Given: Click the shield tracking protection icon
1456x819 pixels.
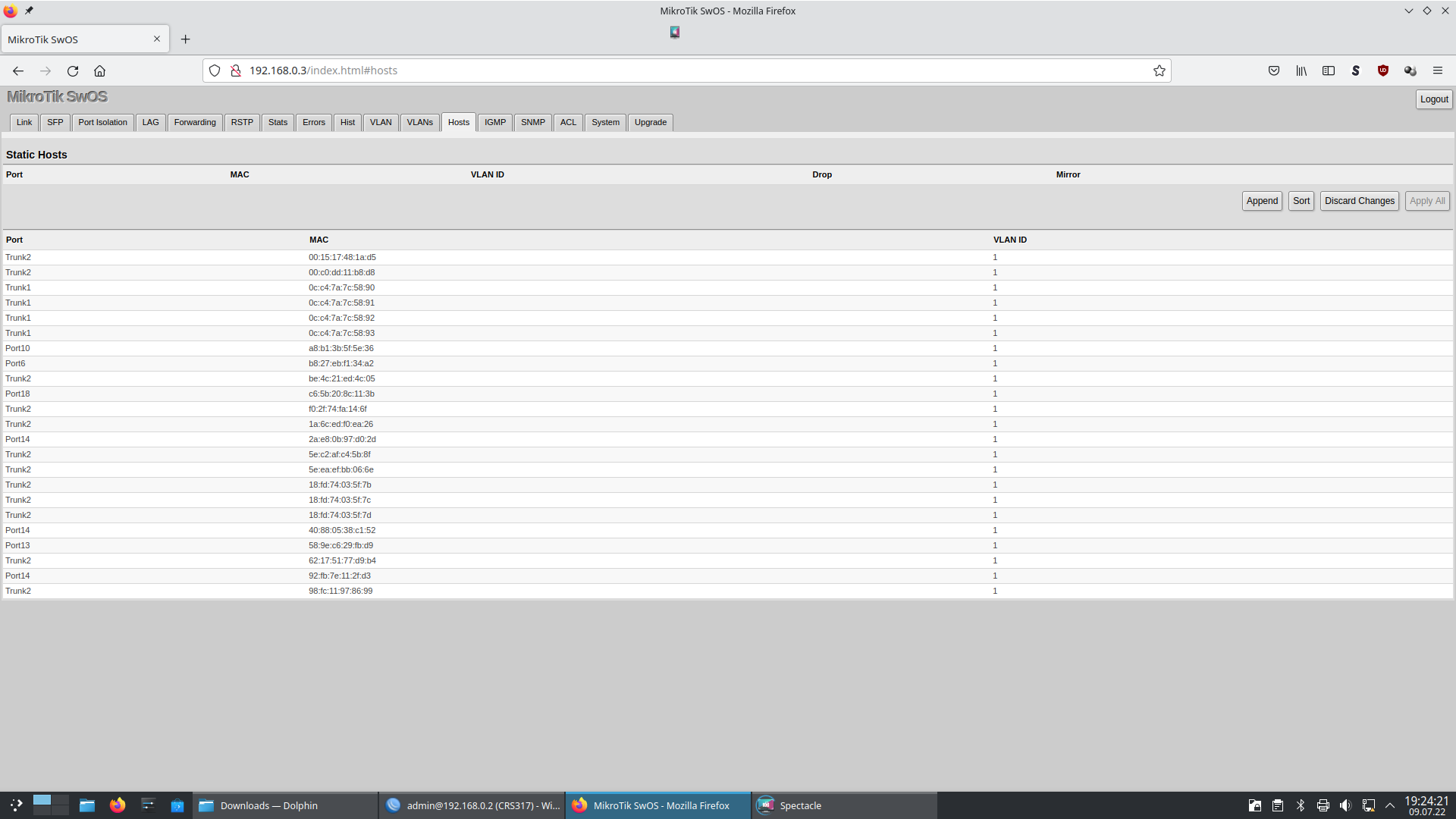Looking at the screenshot, I should click(x=215, y=71).
